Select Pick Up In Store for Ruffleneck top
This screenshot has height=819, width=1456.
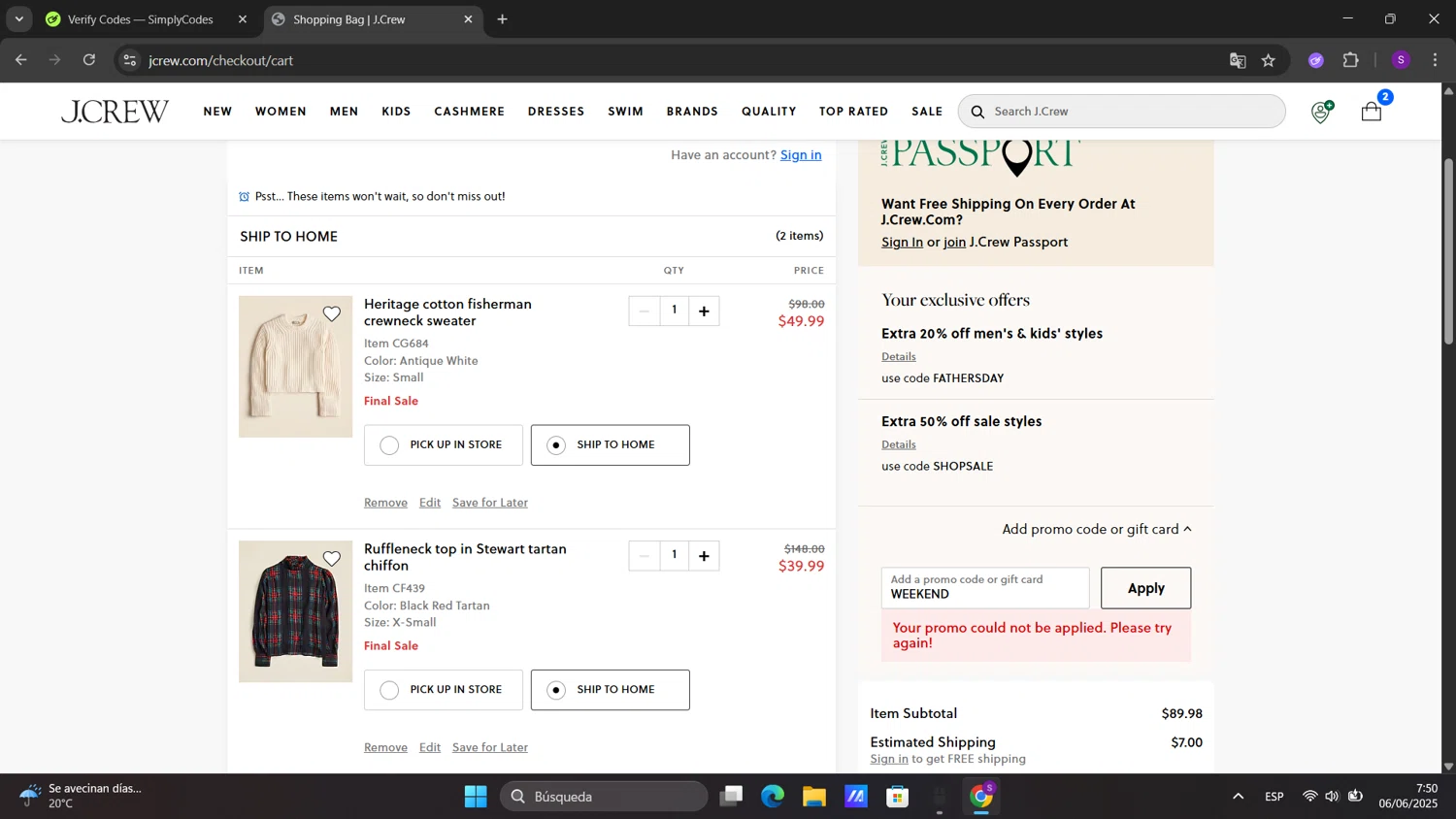click(444, 690)
